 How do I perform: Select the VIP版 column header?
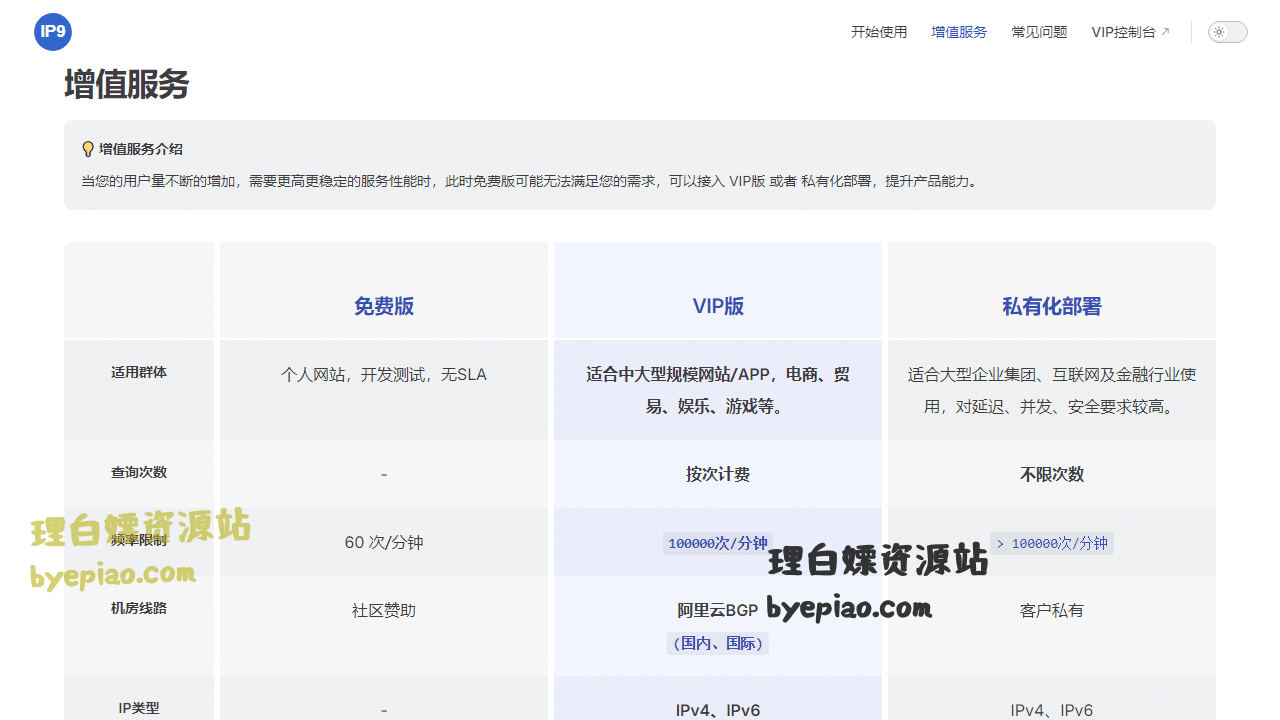tap(718, 306)
